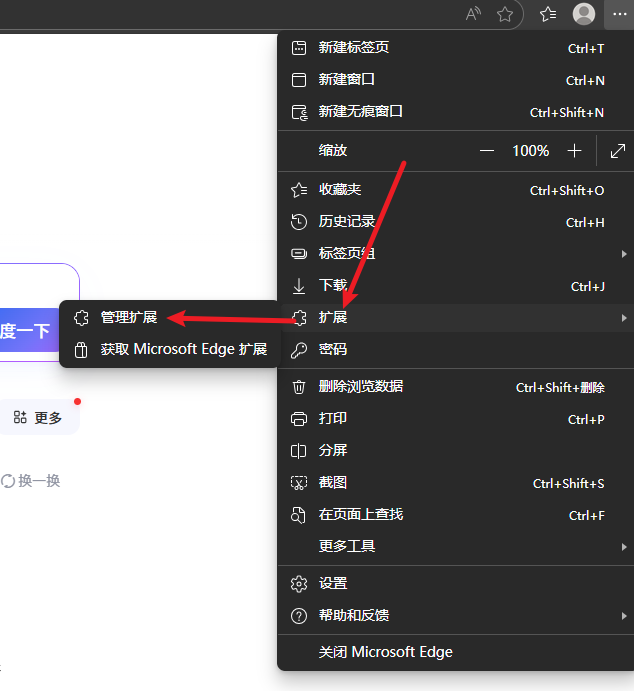
Task: Click the 下载 download arrow icon
Action: click(299, 286)
